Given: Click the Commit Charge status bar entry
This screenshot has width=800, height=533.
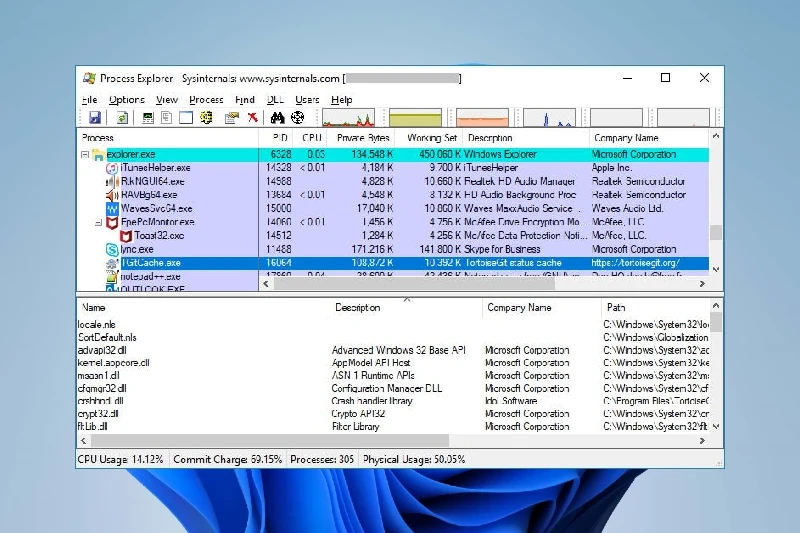Looking at the screenshot, I should click(x=228, y=460).
